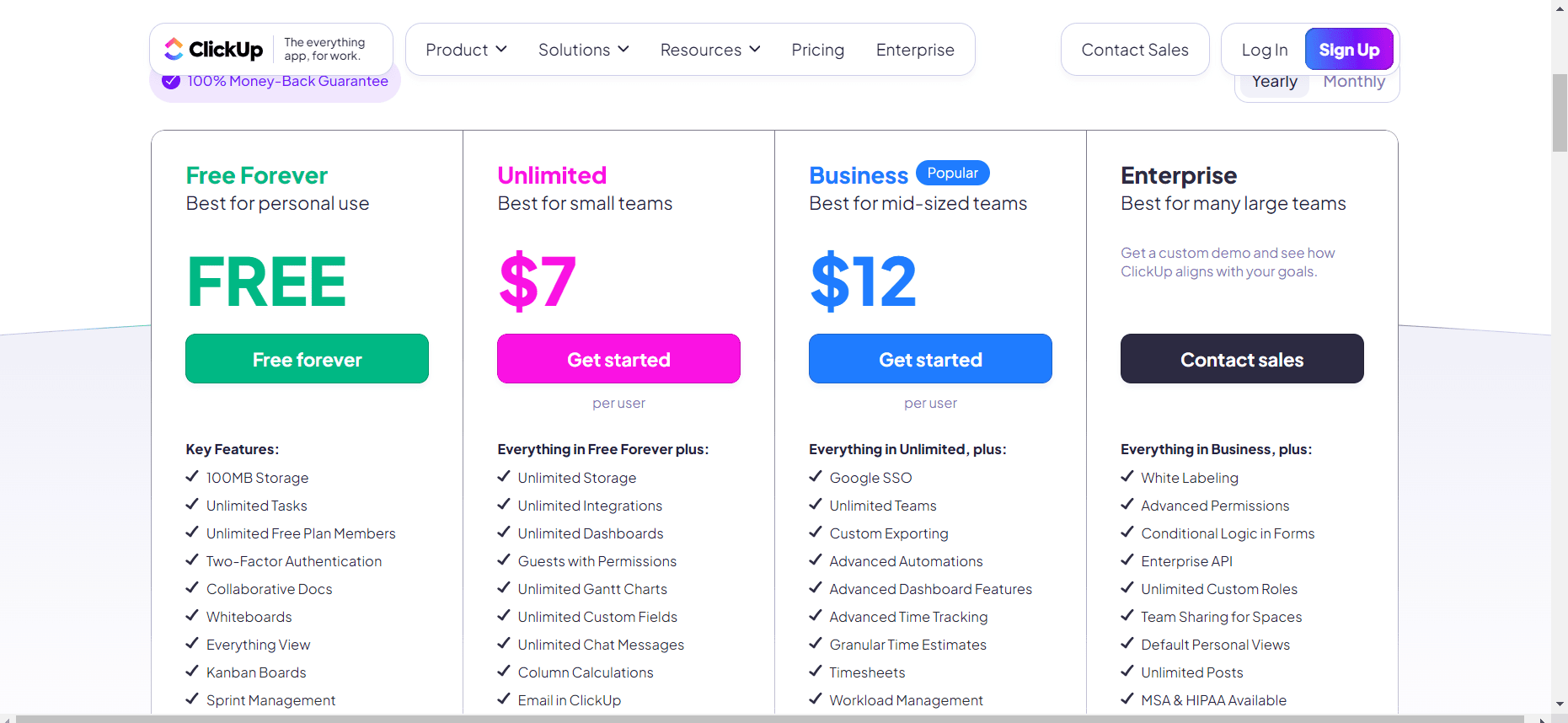The height and width of the screenshot is (723, 1568).
Task: Click the Money-Back Guarantee checkmark badge icon
Action: click(171, 82)
